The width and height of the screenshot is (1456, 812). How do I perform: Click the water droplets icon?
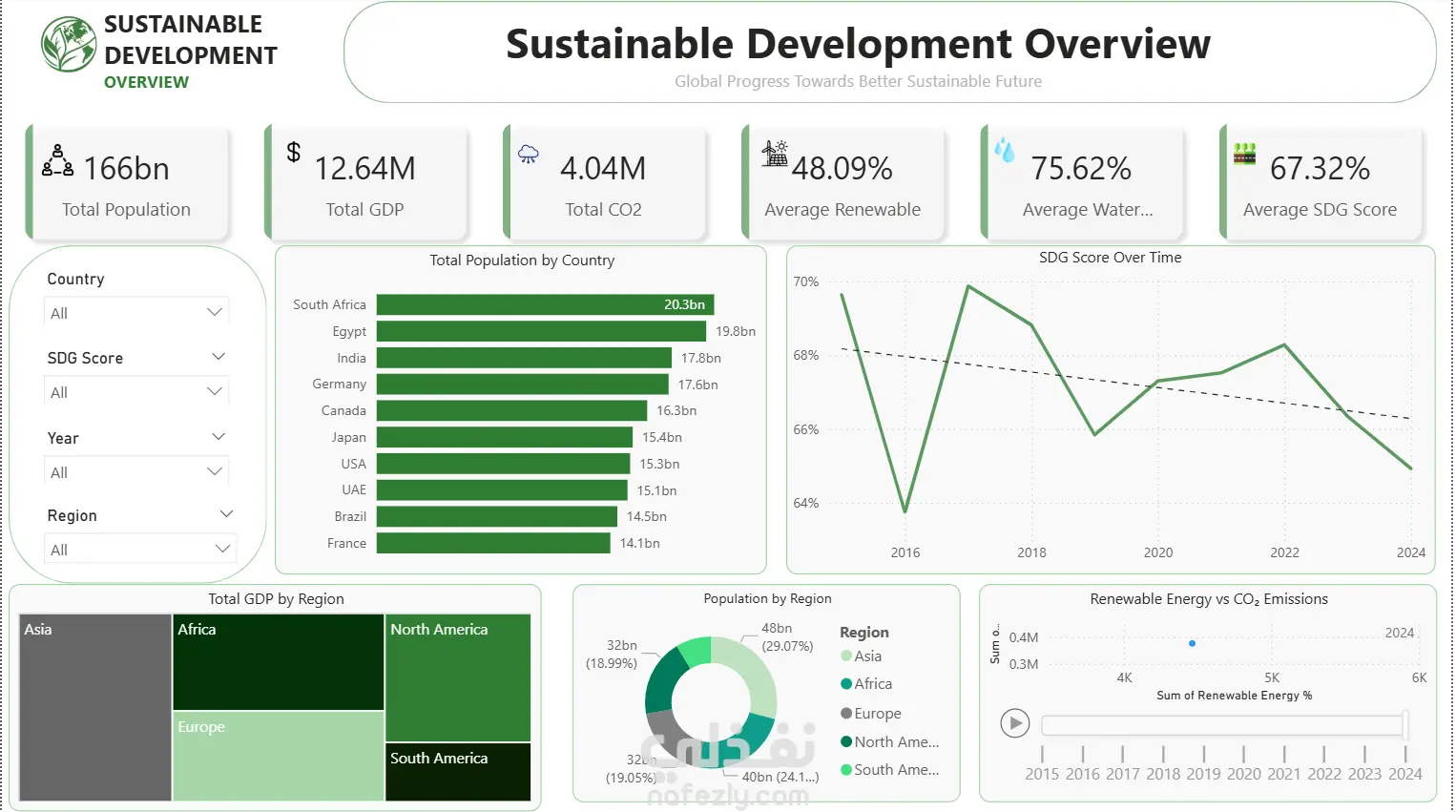point(1005,150)
